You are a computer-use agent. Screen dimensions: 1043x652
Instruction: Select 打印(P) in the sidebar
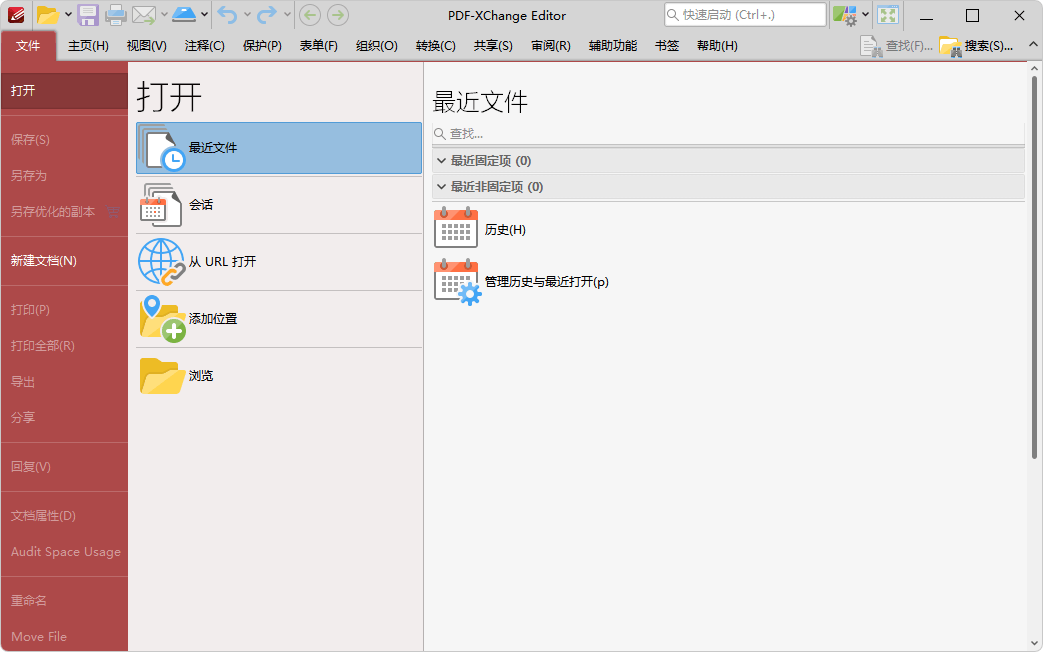(x=65, y=310)
